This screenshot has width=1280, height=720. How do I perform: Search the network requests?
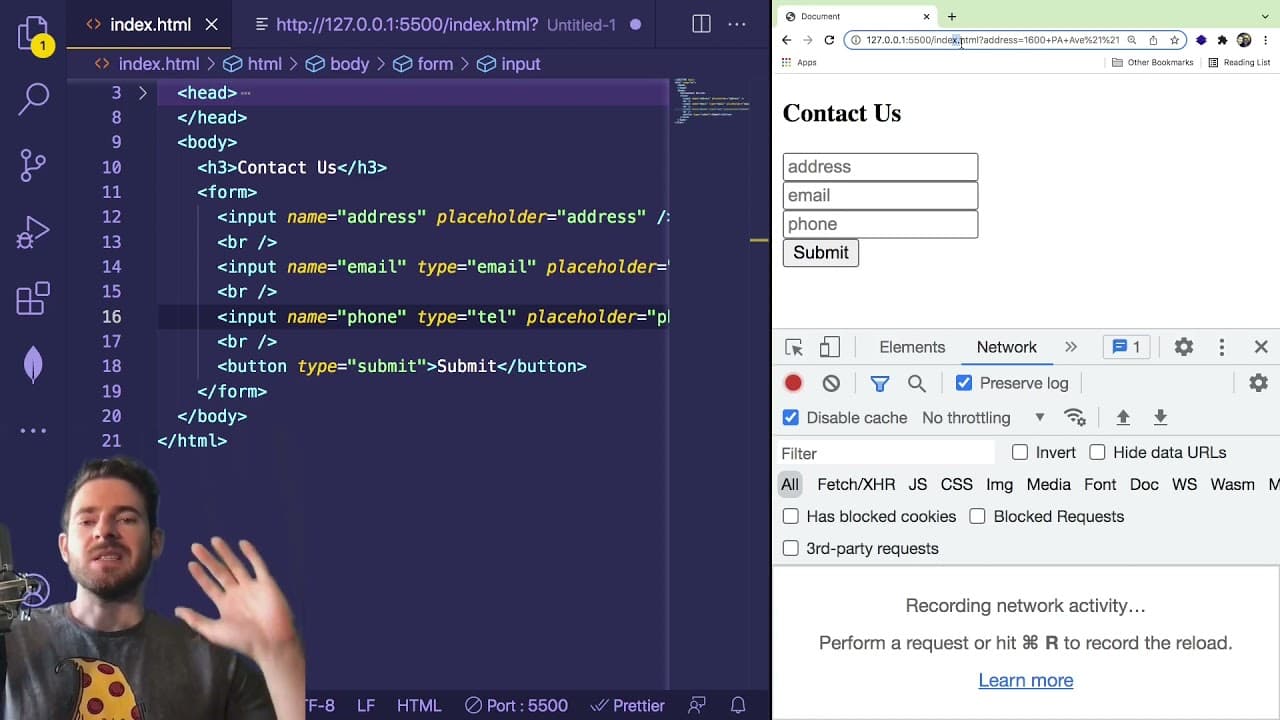[916, 383]
